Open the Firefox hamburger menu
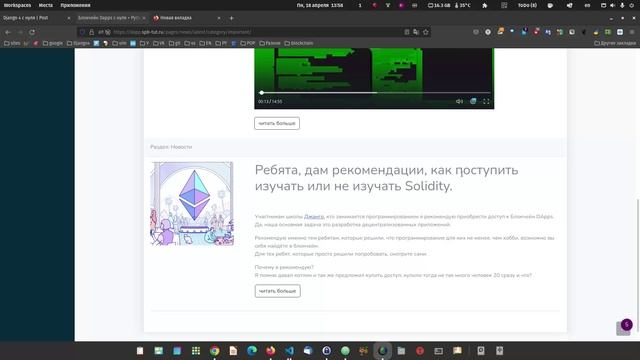 [632, 32]
